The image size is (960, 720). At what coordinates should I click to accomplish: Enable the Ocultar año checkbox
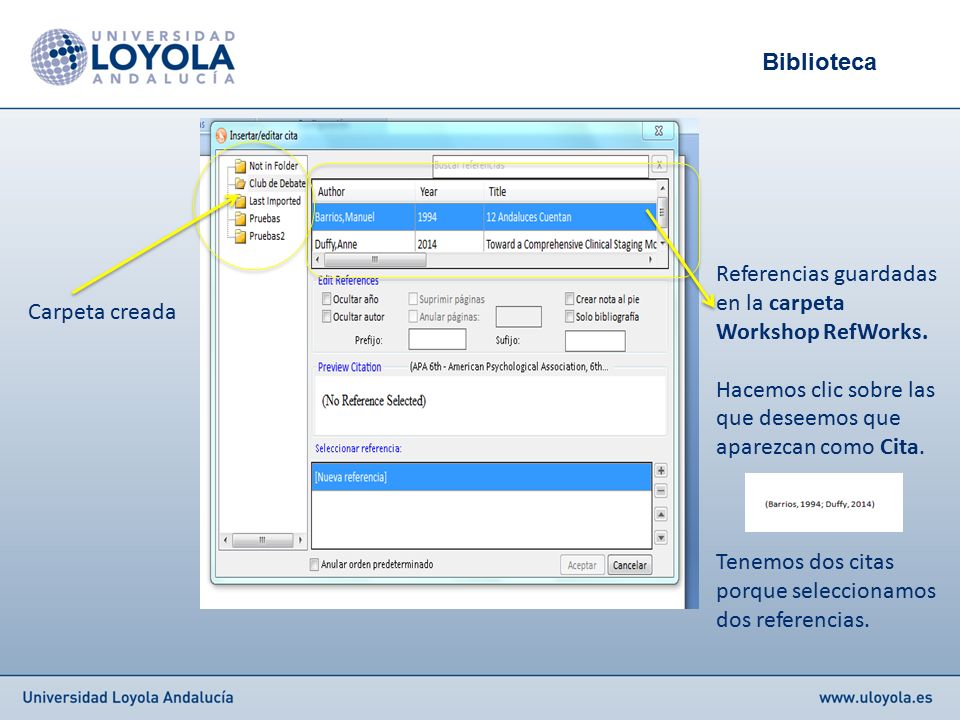327,299
